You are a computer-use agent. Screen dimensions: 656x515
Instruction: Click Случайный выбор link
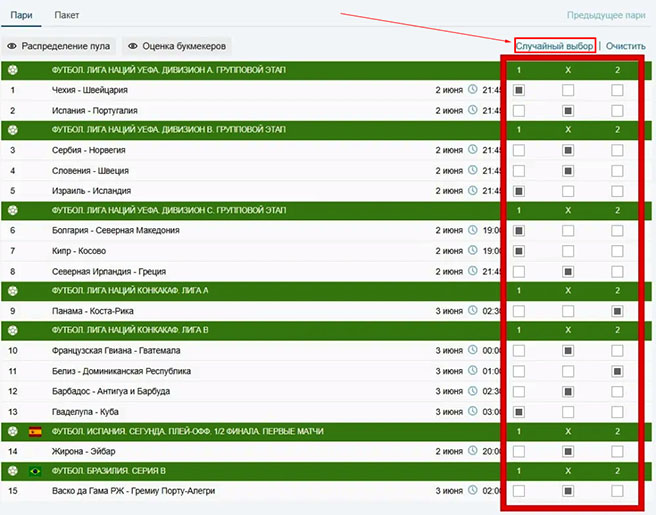[x=554, y=46]
